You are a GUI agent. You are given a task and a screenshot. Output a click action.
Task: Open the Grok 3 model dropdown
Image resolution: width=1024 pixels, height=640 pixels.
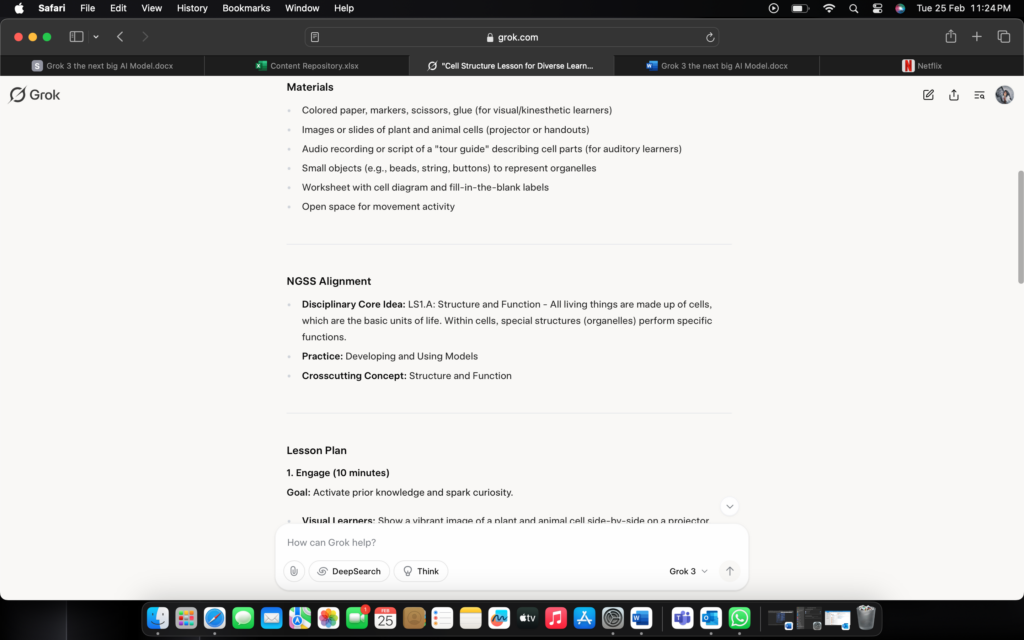688,571
